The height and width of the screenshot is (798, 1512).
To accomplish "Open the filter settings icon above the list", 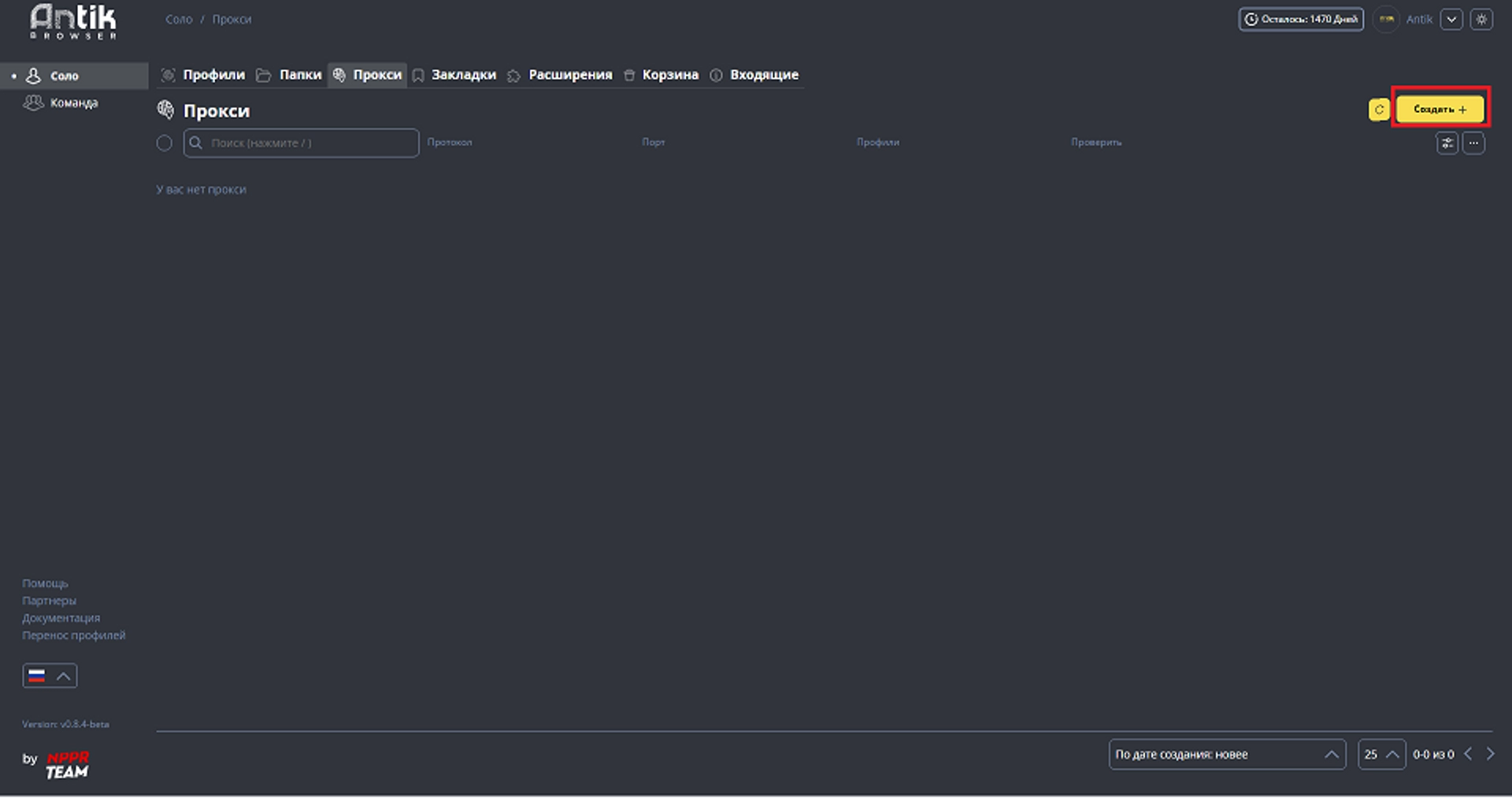I will pyautogui.click(x=1447, y=143).
